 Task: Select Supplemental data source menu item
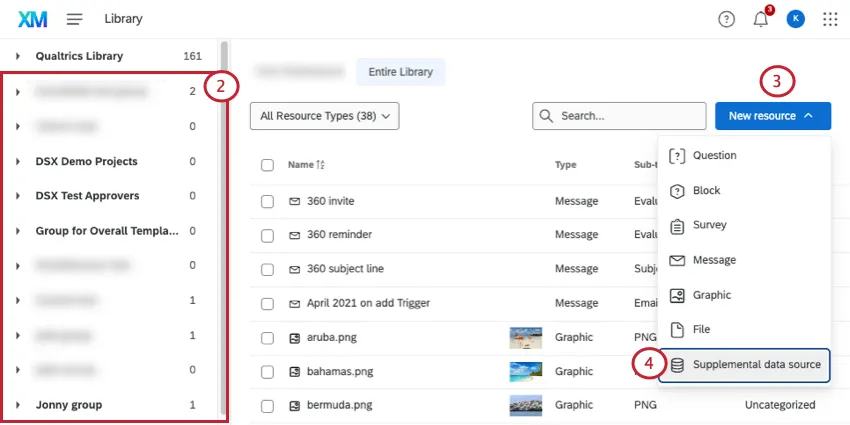click(x=756, y=365)
